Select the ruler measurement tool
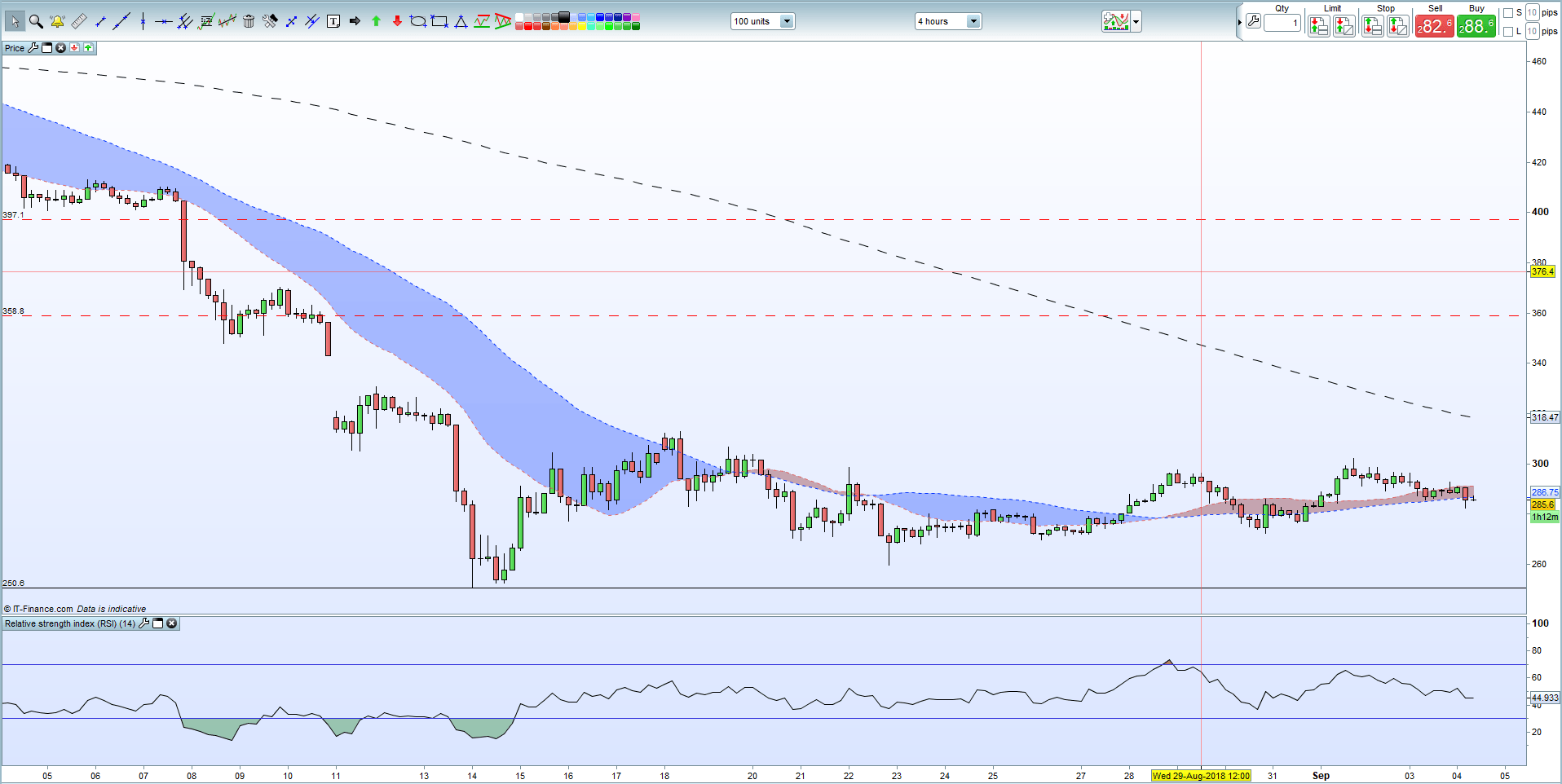 point(79,21)
